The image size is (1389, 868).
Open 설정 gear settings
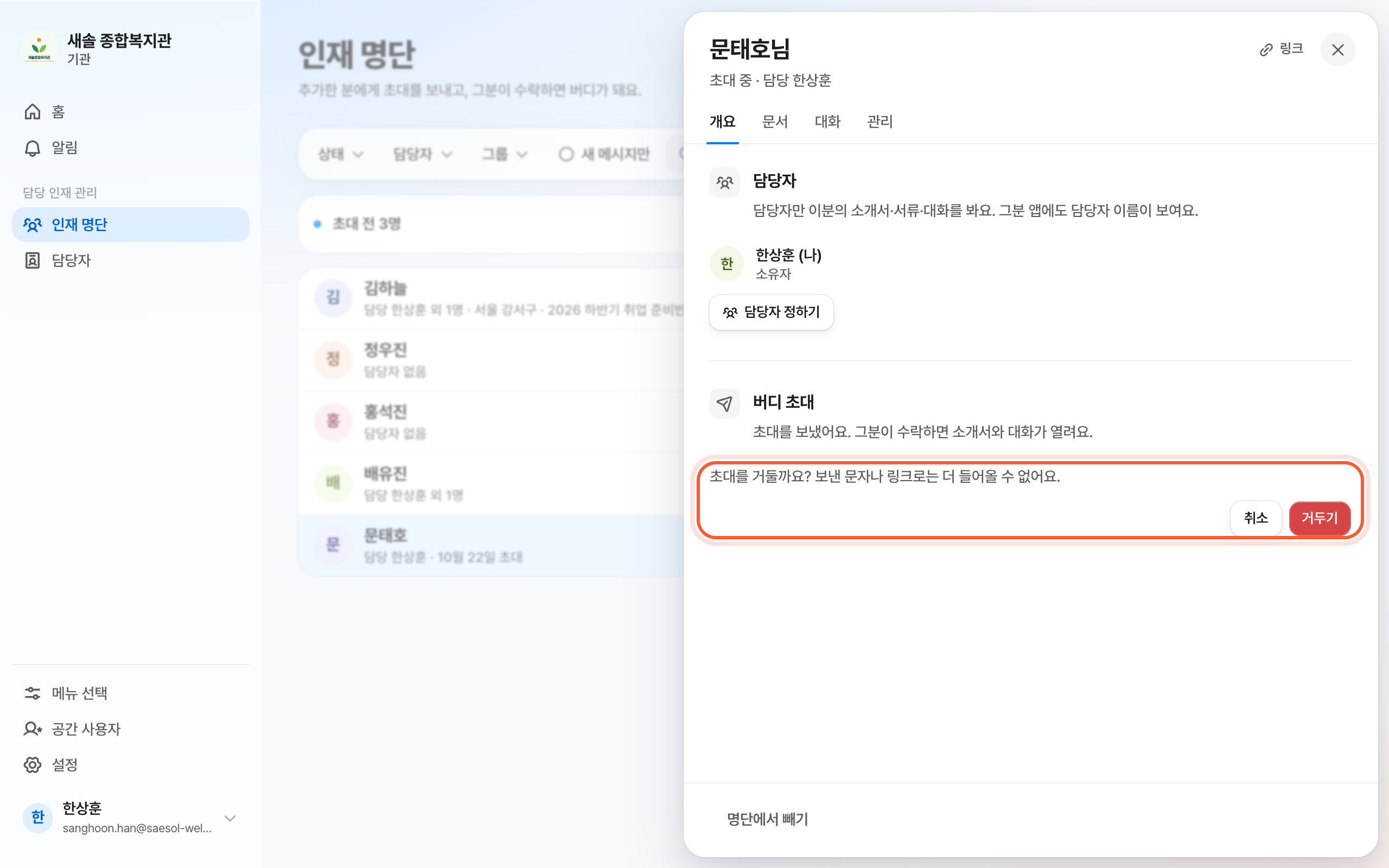130,765
